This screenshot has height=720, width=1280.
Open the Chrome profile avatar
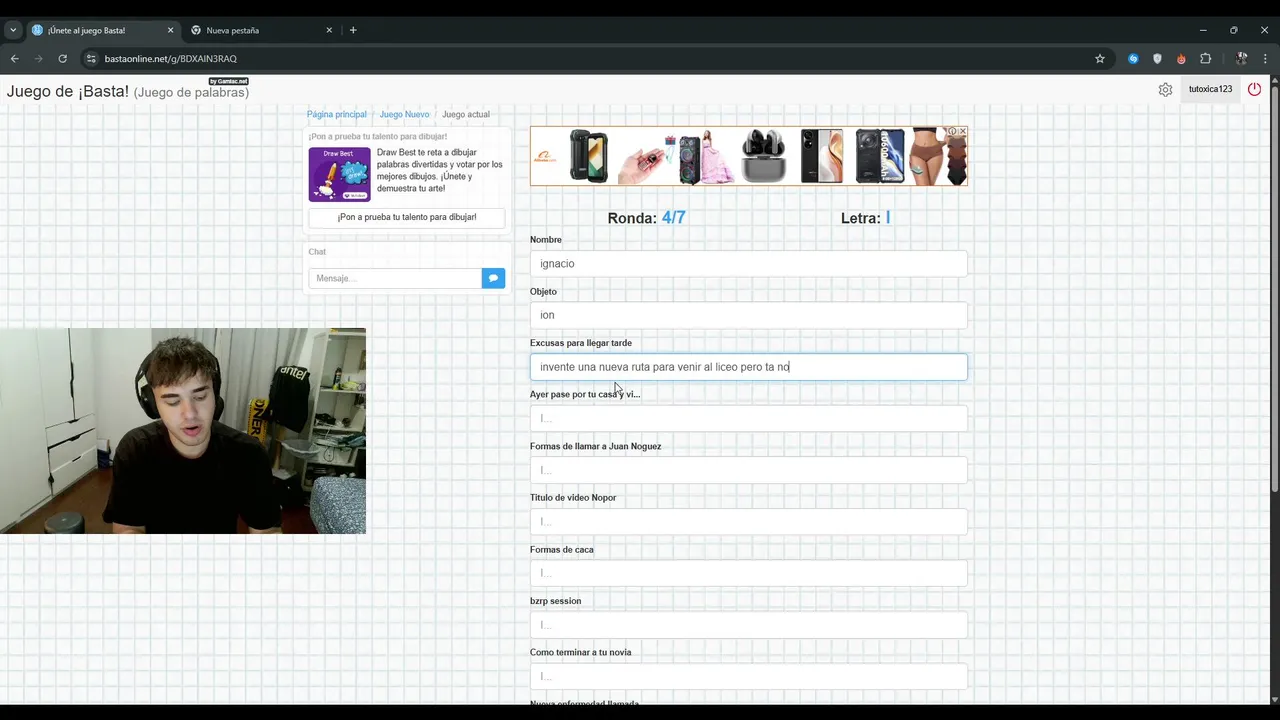pos(1241,59)
